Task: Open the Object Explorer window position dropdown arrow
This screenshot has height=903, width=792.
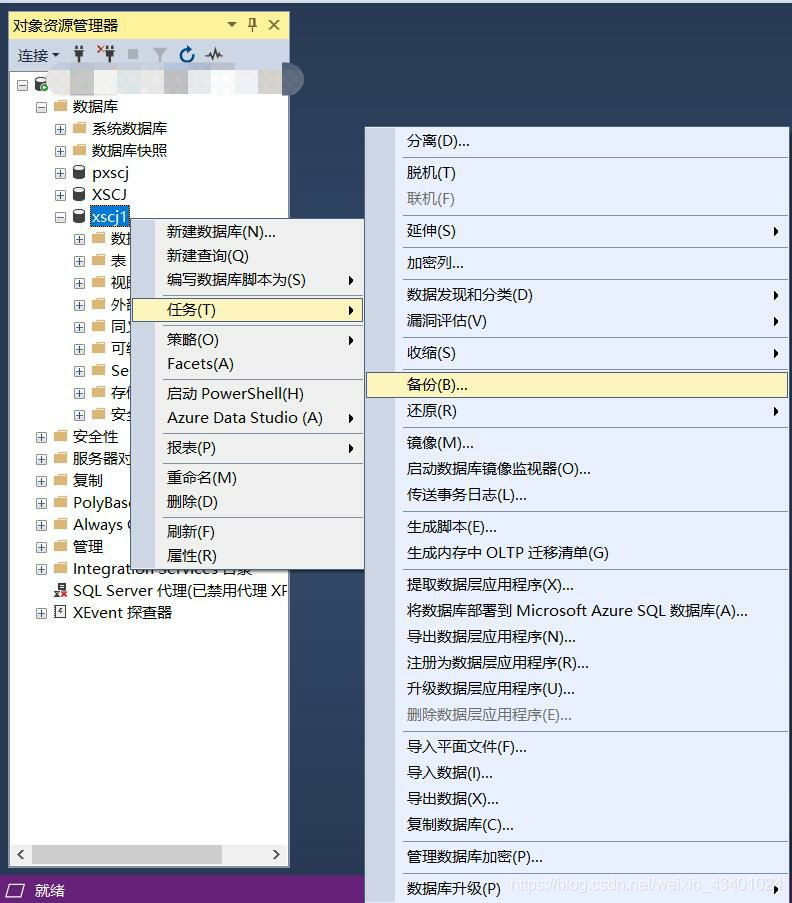Action: (232, 25)
